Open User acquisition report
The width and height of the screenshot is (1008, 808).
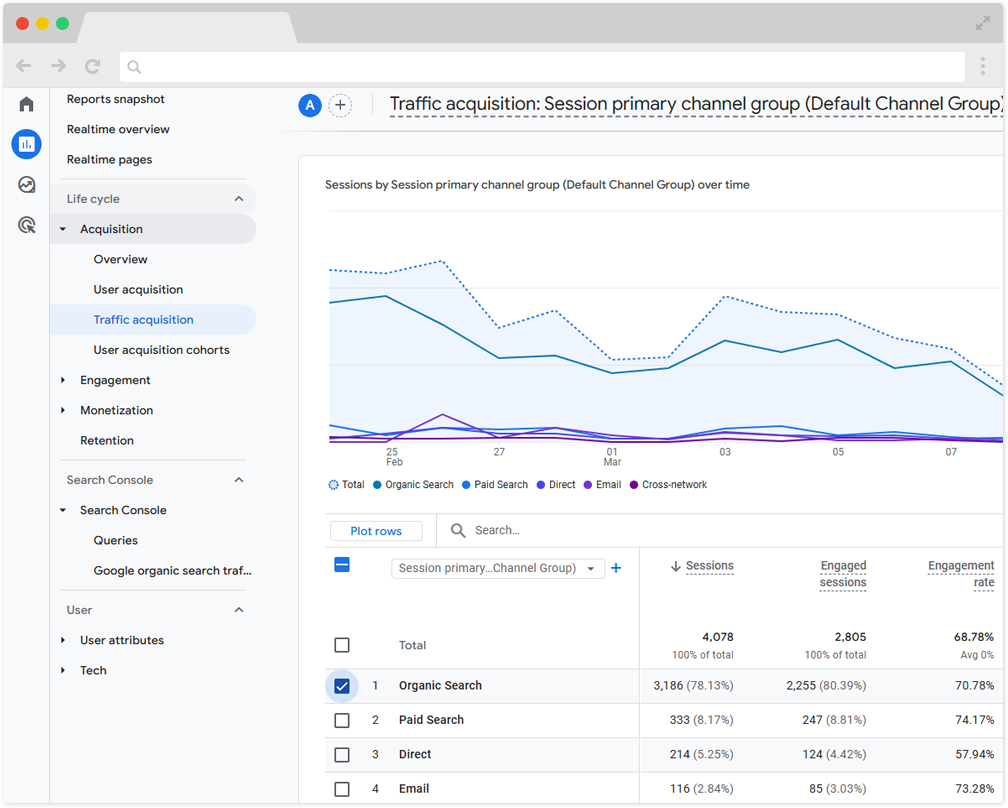(x=138, y=289)
